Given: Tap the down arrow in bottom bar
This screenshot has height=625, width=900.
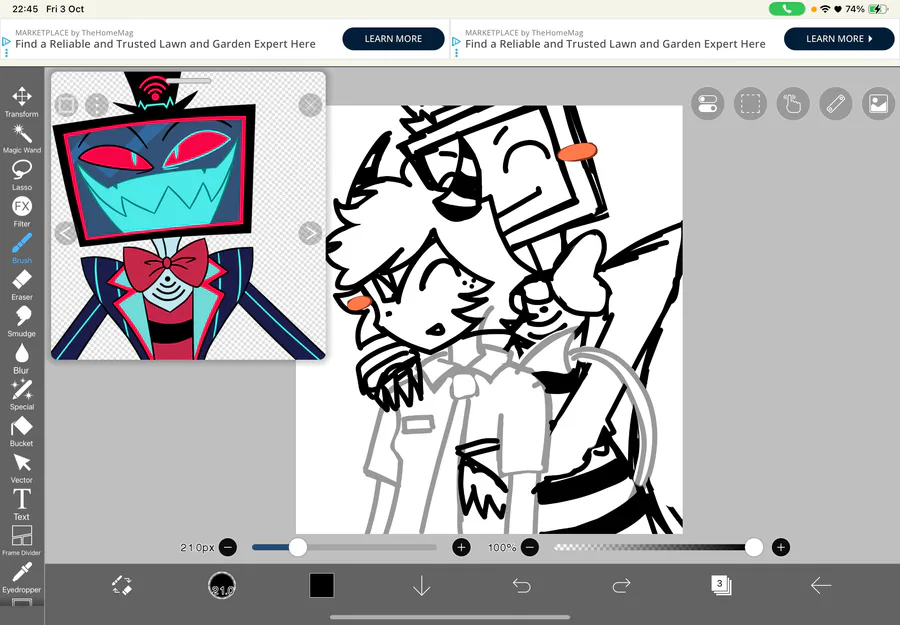Looking at the screenshot, I should click(x=422, y=585).
